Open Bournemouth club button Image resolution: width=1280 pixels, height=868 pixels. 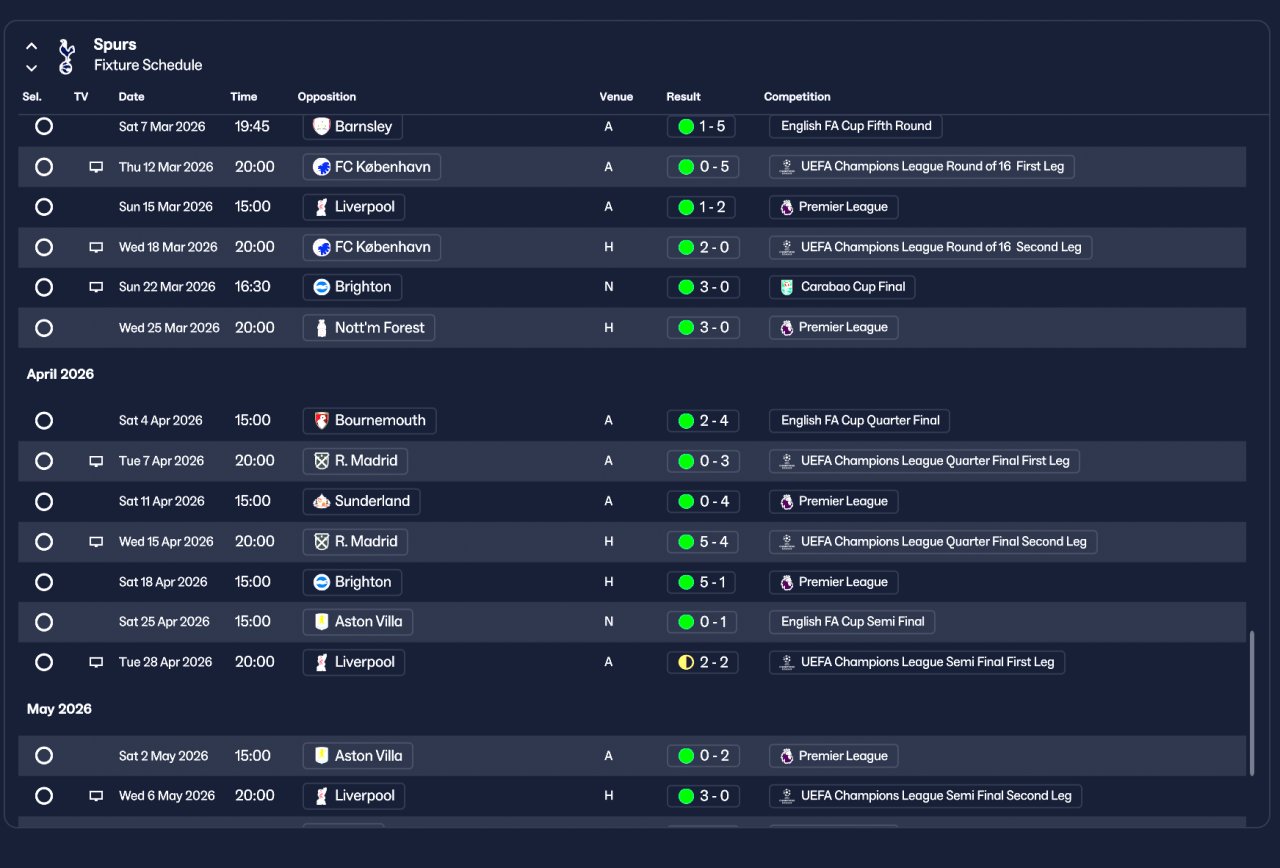coord(369,420)
